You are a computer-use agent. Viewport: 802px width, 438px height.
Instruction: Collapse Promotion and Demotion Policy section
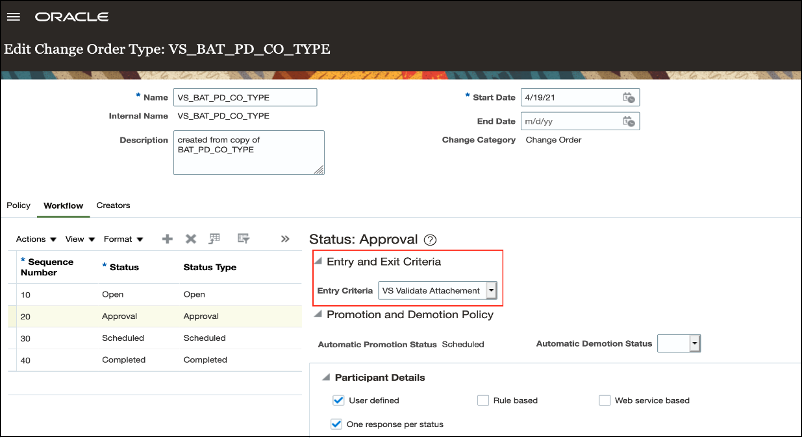click(x=318, y=314)
